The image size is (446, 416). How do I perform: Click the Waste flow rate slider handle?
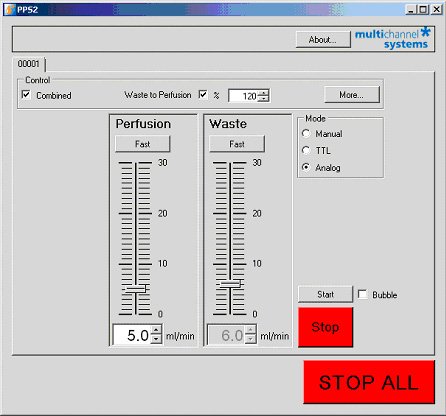(x=230, y=284)
